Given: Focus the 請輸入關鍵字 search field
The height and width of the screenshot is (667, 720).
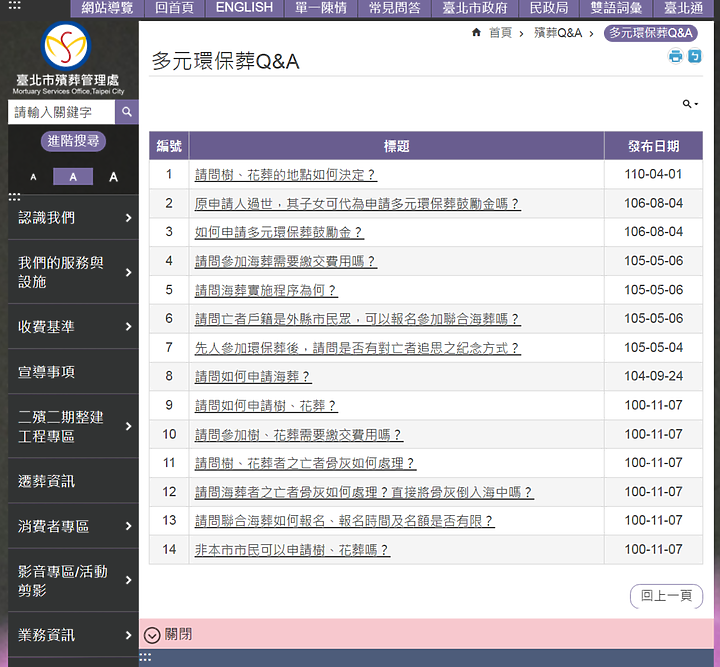Looking at the screenshot, I should 61,112.
